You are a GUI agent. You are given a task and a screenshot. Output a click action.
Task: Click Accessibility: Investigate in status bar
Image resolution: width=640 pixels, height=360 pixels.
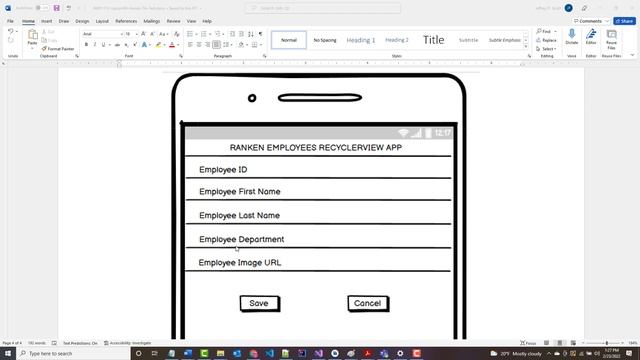point(127,343)
